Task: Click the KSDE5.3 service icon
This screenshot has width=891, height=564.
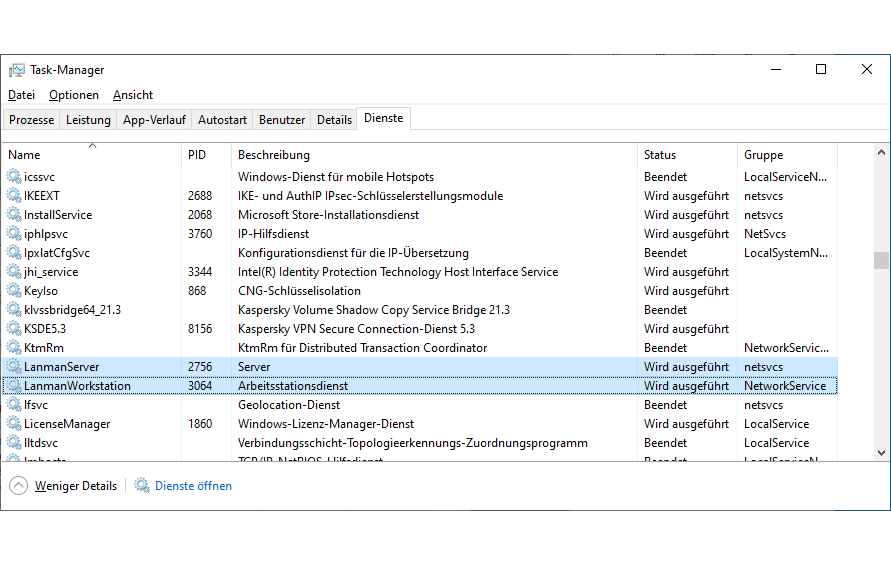Action: [x=14, y=329]
